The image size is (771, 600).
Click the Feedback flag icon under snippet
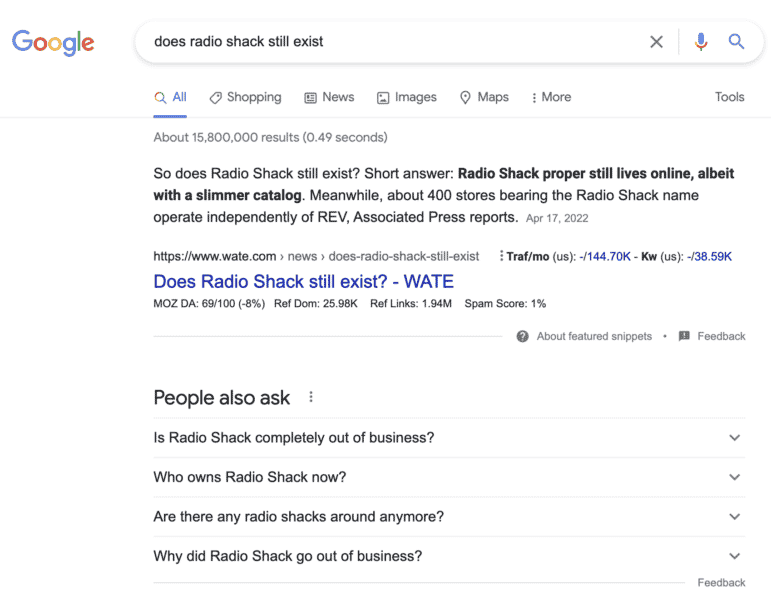684,336
